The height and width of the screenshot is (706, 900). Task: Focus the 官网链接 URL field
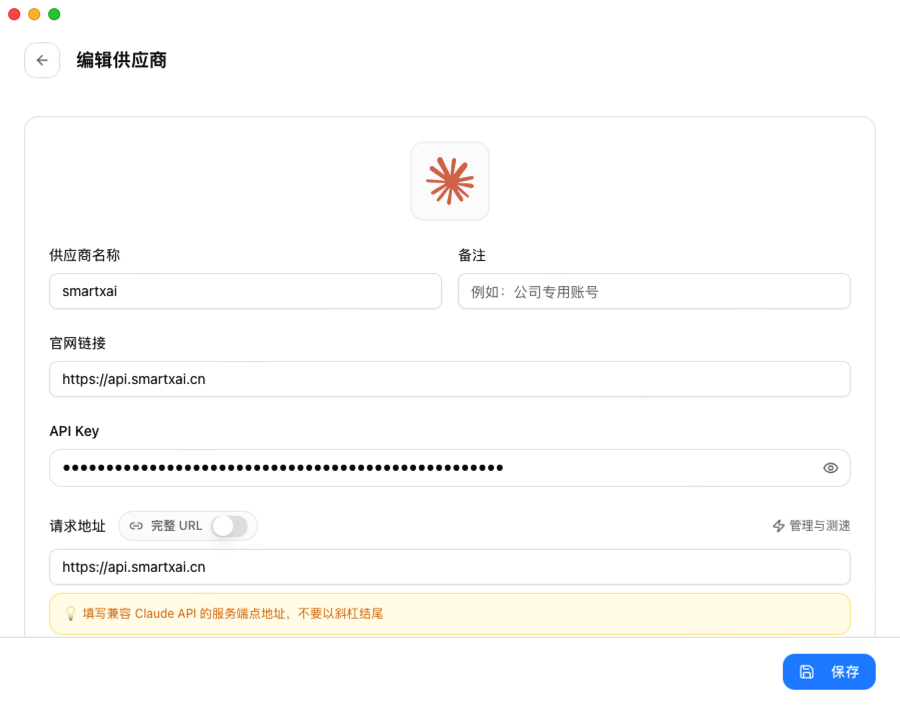tap(449, 379)
